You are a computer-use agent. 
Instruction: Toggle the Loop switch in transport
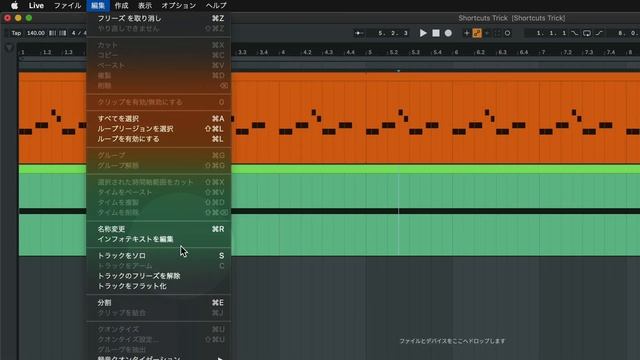[587, 33]
